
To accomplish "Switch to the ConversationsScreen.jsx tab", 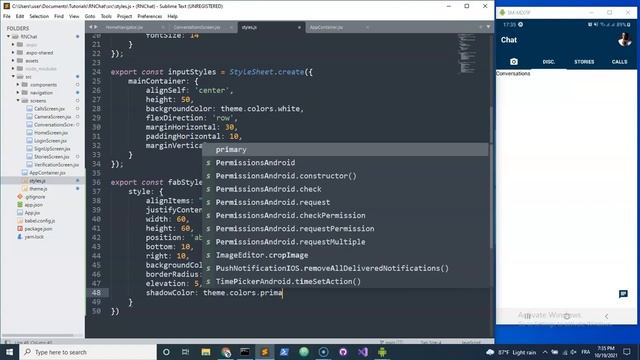I will click(197, 27).
